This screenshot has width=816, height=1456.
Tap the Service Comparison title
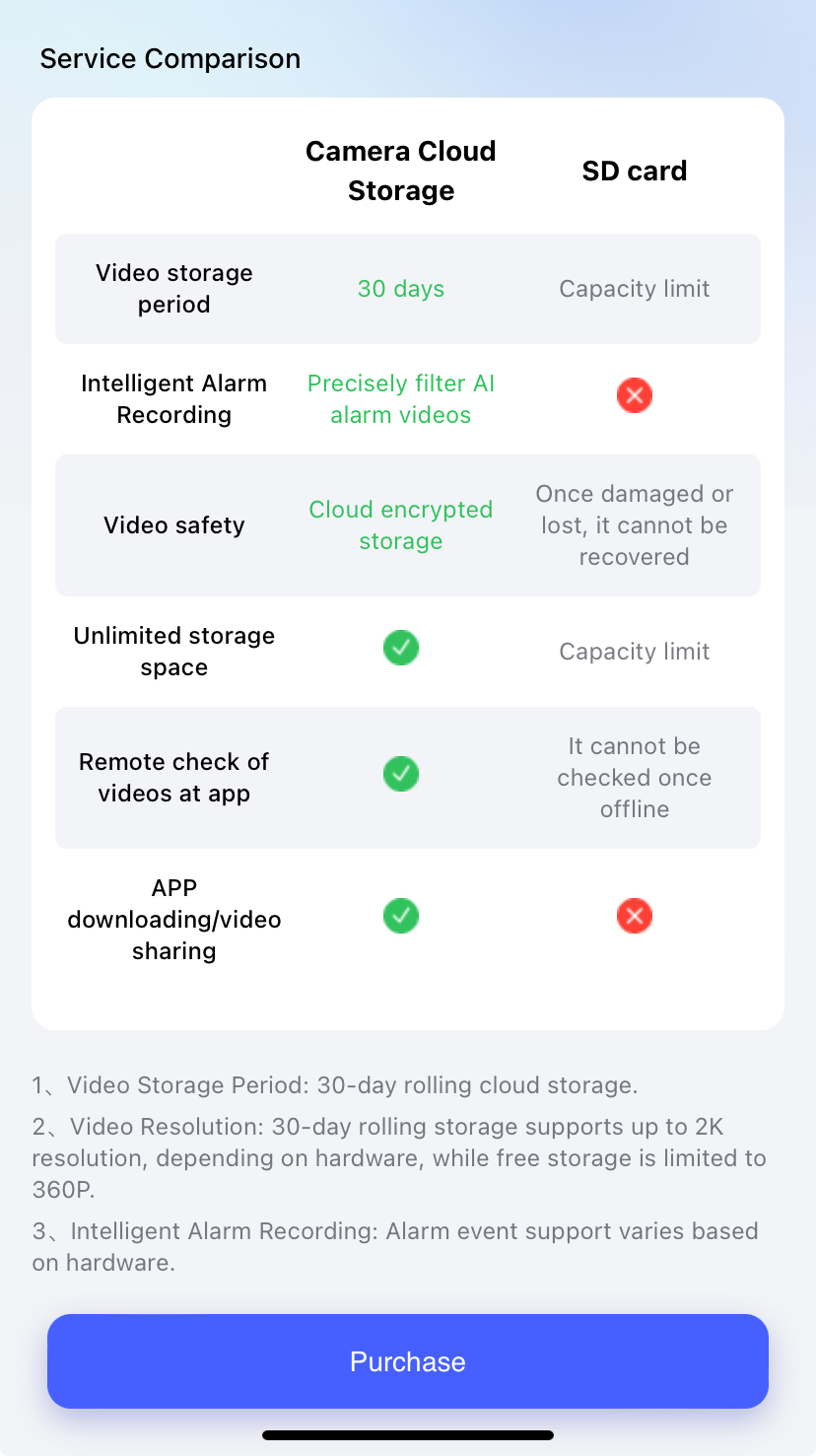point(170,58)
